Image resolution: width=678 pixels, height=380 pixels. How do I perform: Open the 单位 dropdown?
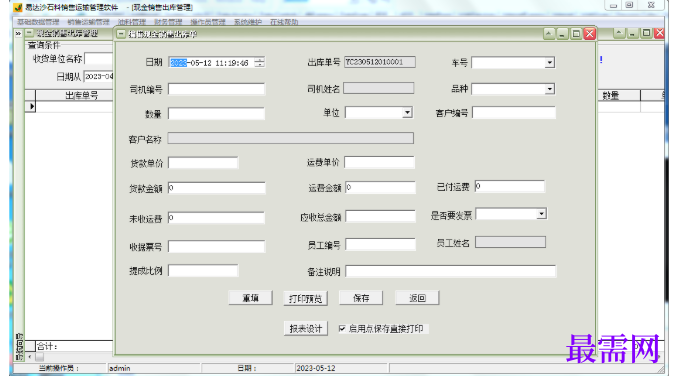[407, 113]
